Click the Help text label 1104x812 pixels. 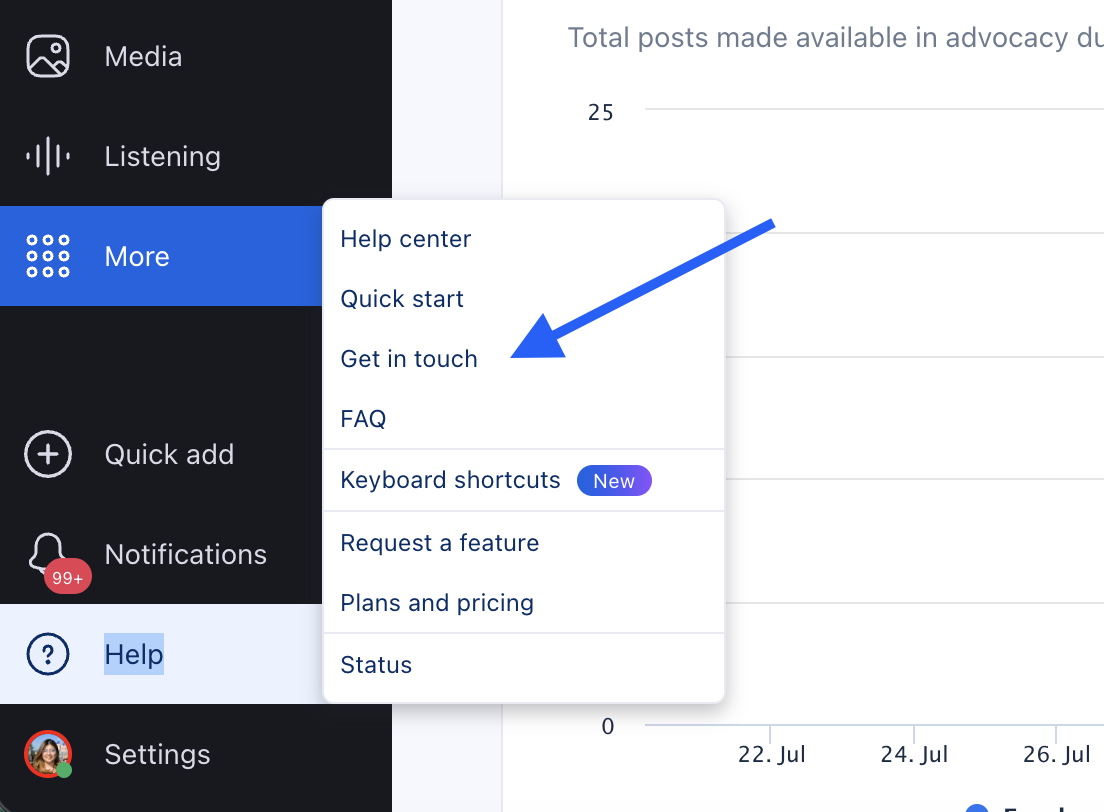[134, 654]
